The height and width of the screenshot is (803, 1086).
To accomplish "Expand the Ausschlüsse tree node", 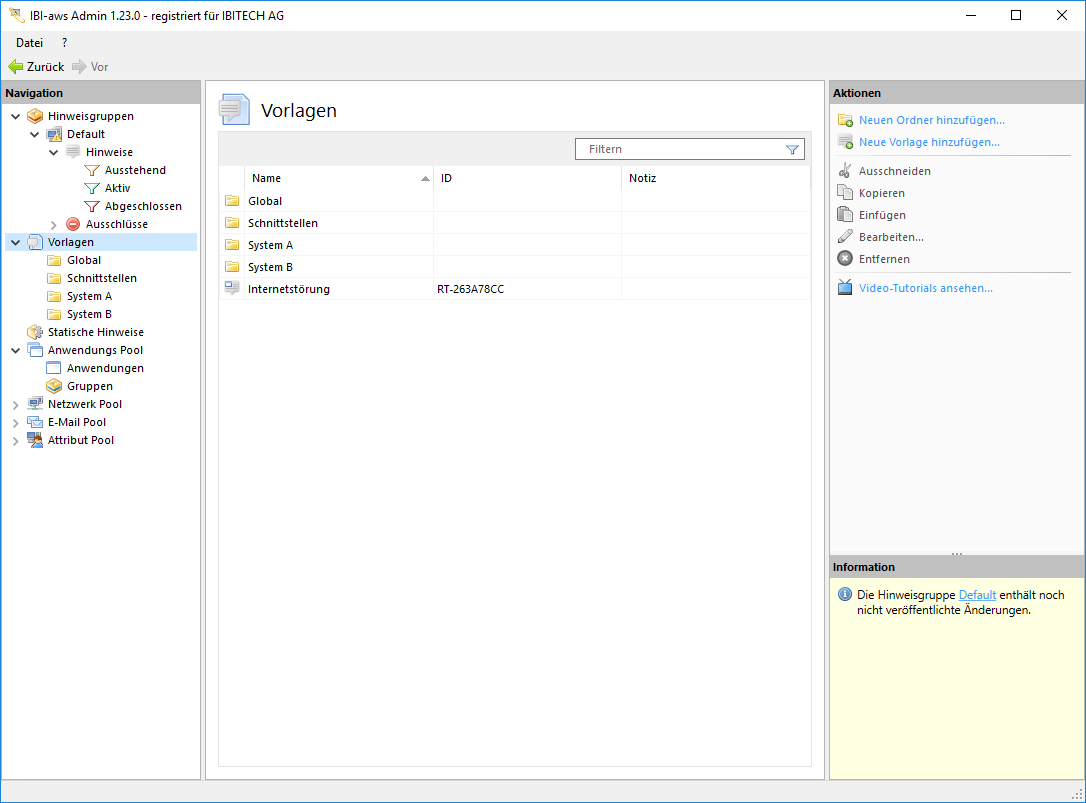I will 54,225.
